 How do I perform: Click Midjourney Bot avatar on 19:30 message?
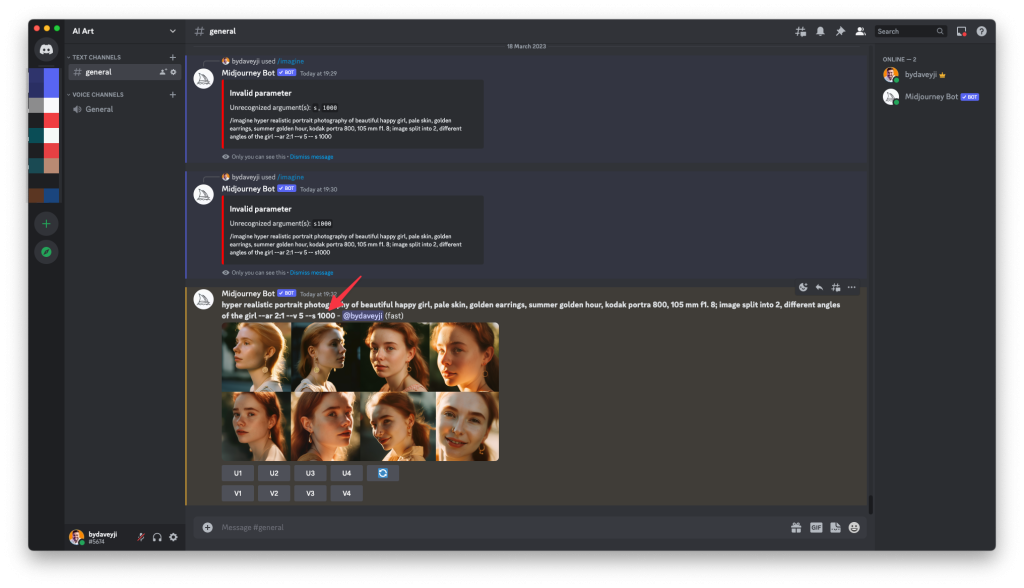coord(204,195)
